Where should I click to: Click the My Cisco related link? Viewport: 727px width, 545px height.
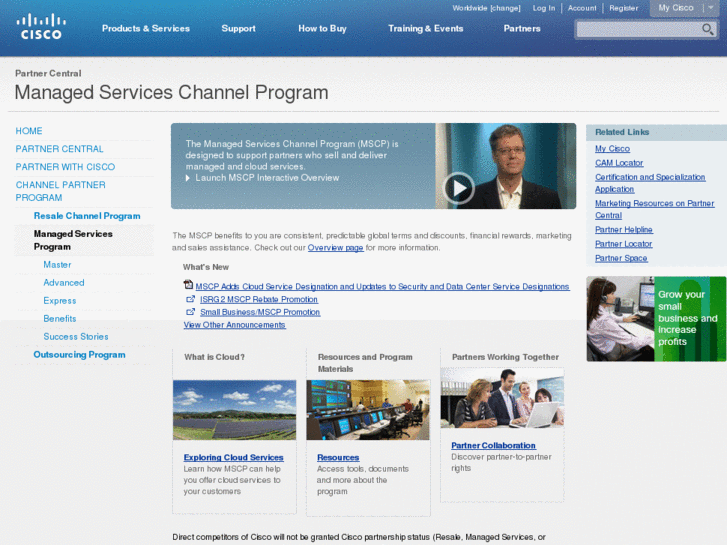[x=612, y=149]
